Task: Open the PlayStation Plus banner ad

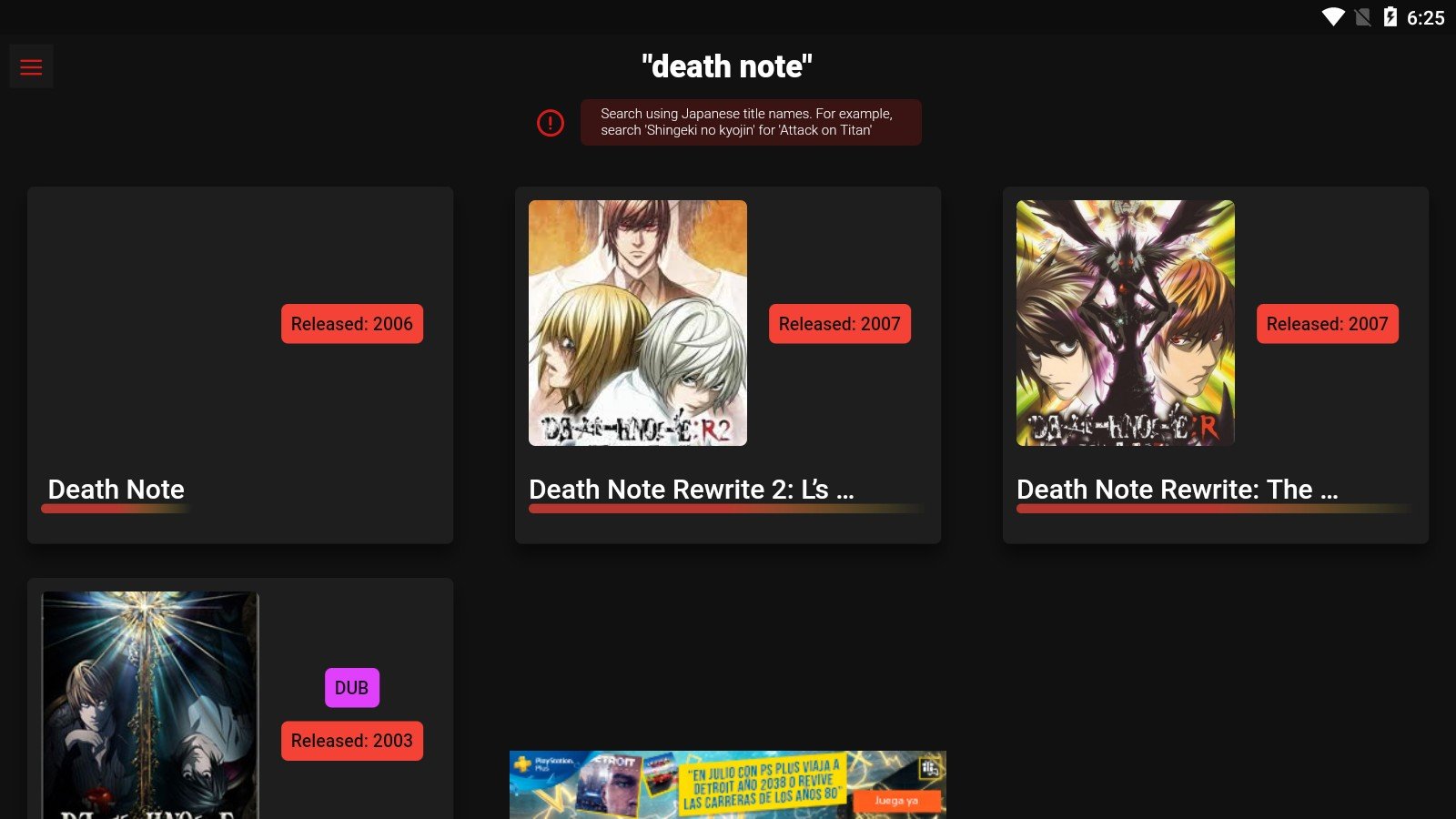Action: point(728,784)
